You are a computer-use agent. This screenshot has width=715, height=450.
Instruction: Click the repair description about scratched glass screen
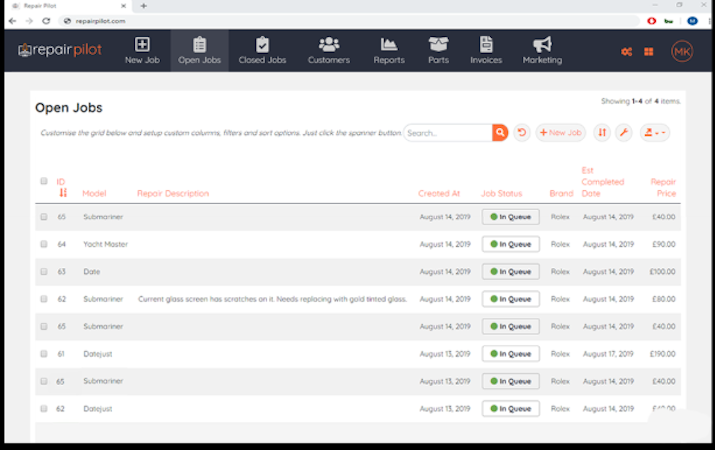[272, 299]
